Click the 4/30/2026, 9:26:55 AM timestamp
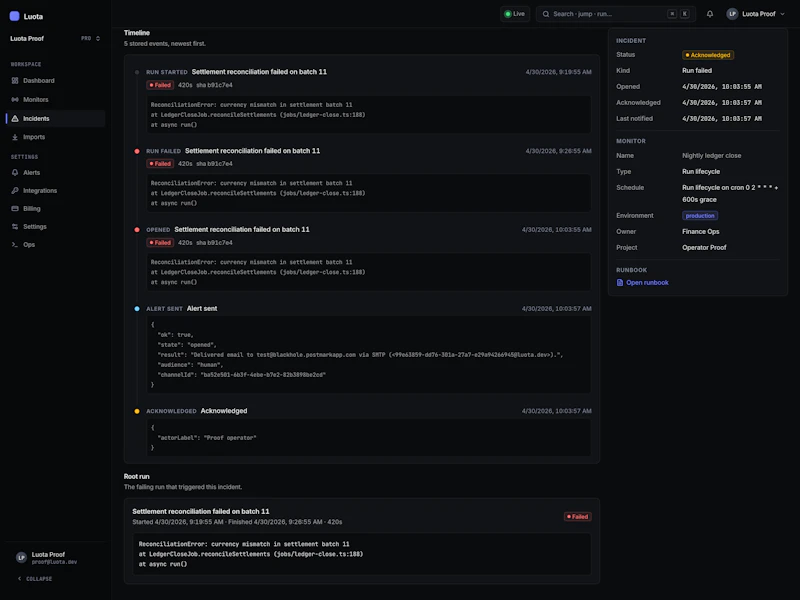 tap(559, 151)
